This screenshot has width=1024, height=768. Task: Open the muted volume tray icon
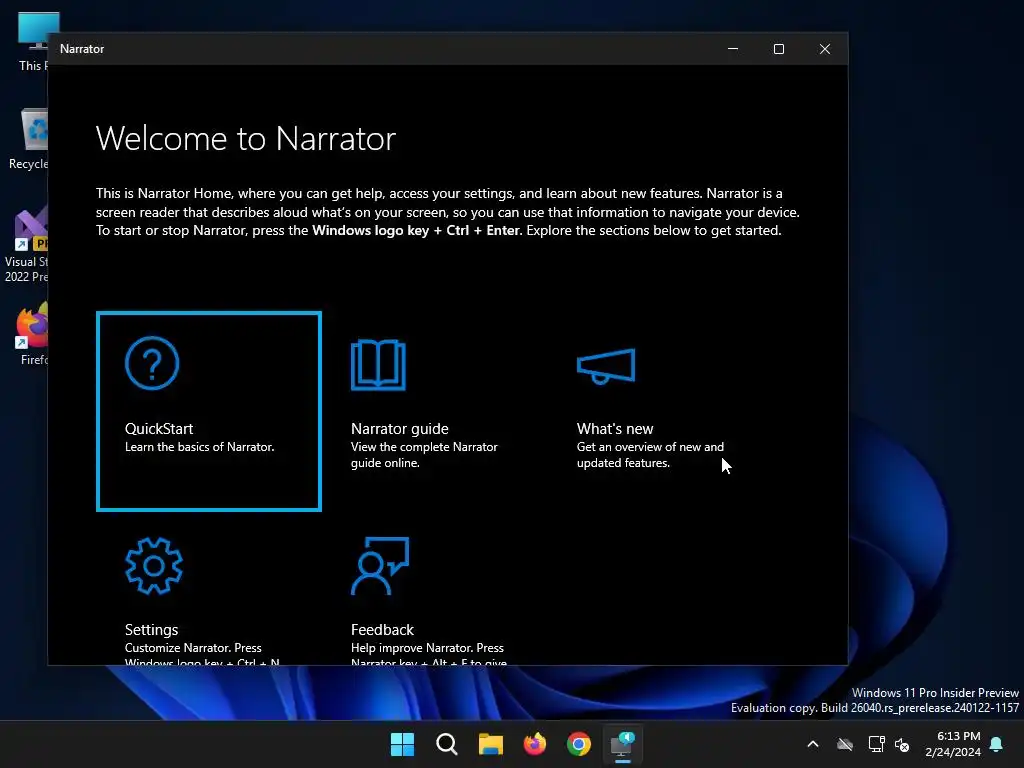tap(902, 744)
